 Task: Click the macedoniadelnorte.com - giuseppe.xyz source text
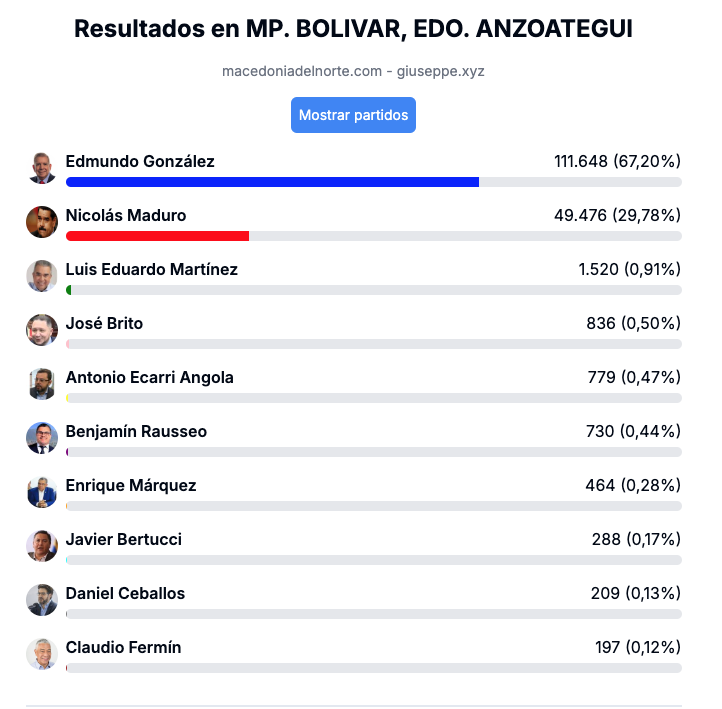[x=353, y=71]
